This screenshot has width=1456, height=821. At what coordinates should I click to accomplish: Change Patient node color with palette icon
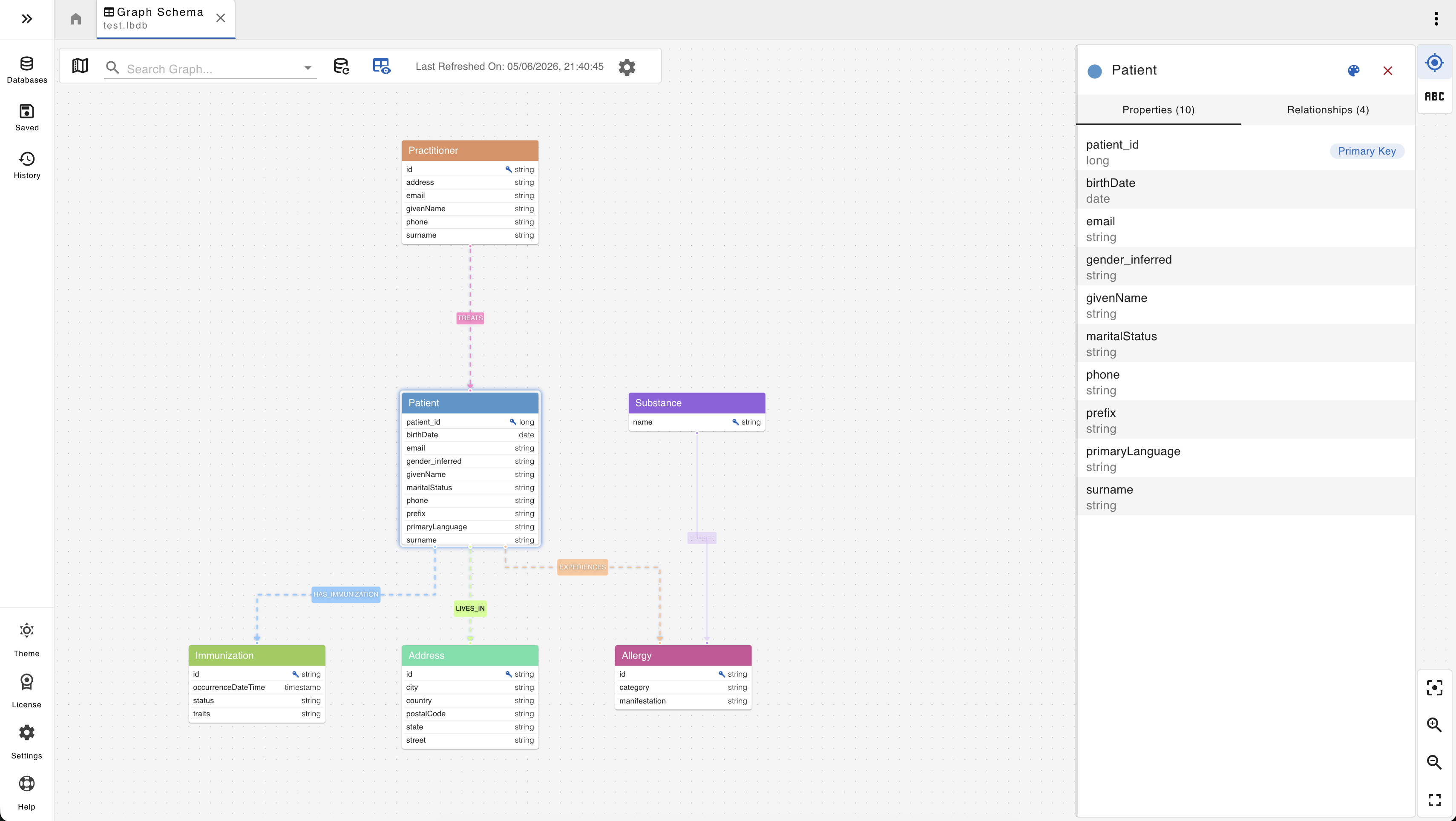(1353, 71)
